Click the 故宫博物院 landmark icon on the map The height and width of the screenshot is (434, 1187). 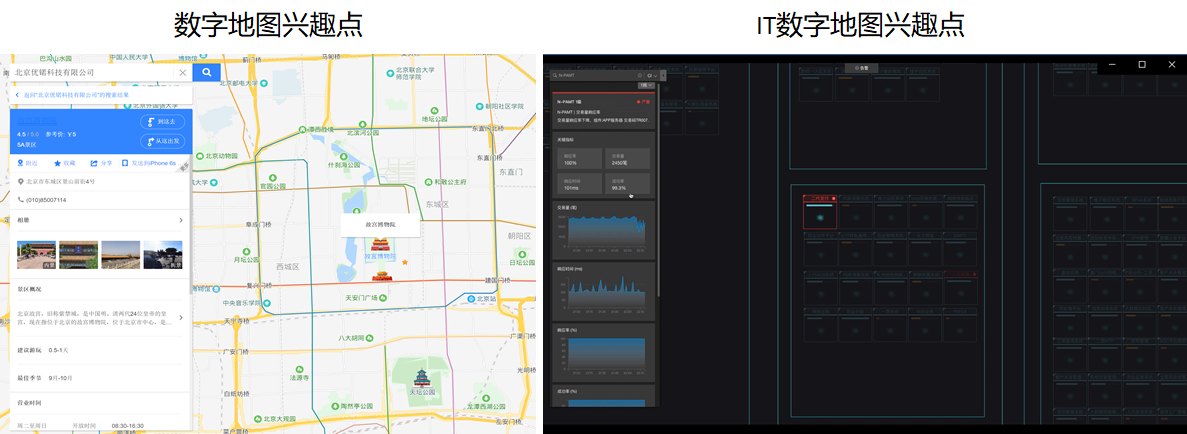click(380, 245)
